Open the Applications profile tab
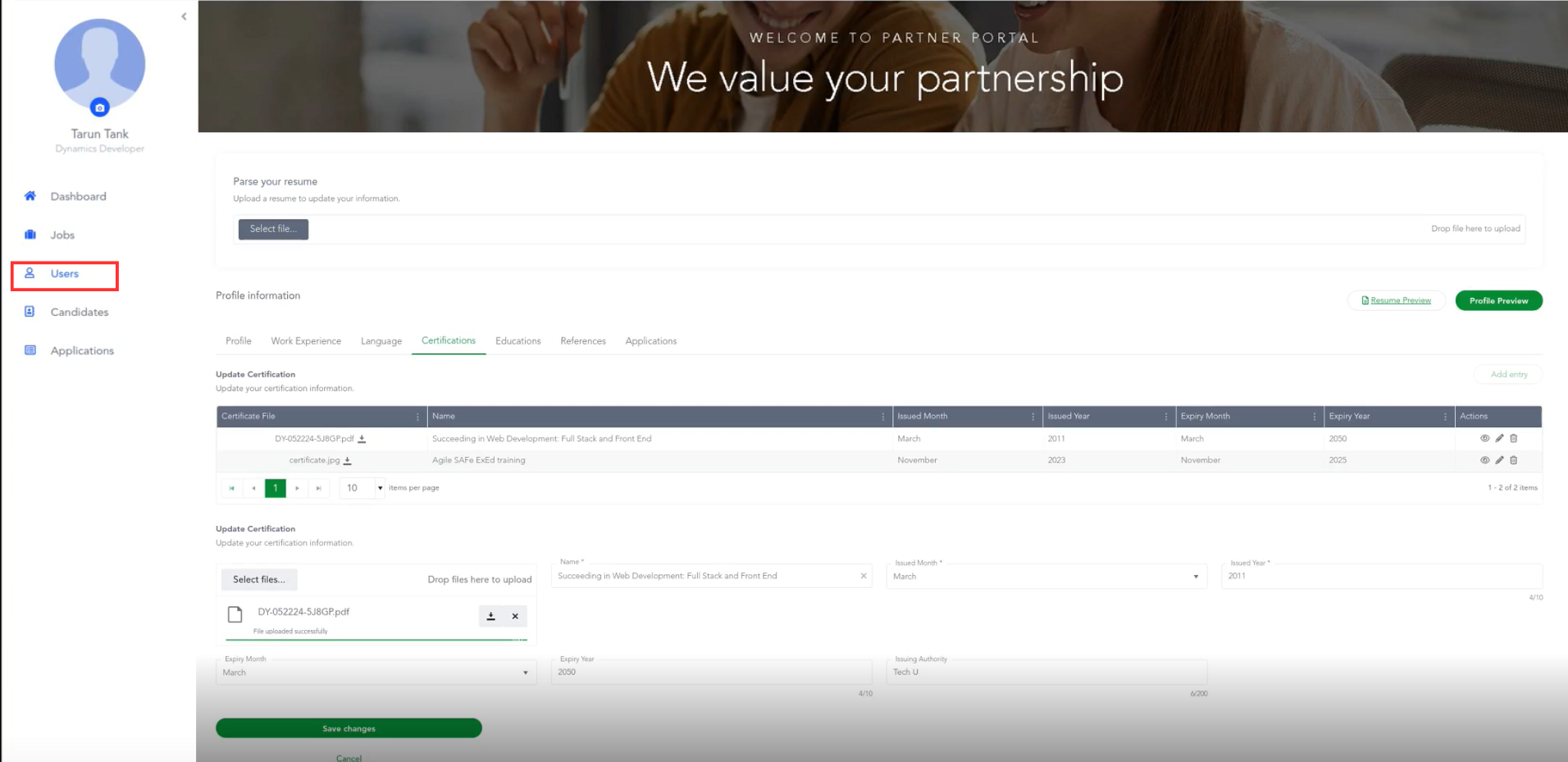This screenshot has width=1568, height=762. tap(651, 341)
